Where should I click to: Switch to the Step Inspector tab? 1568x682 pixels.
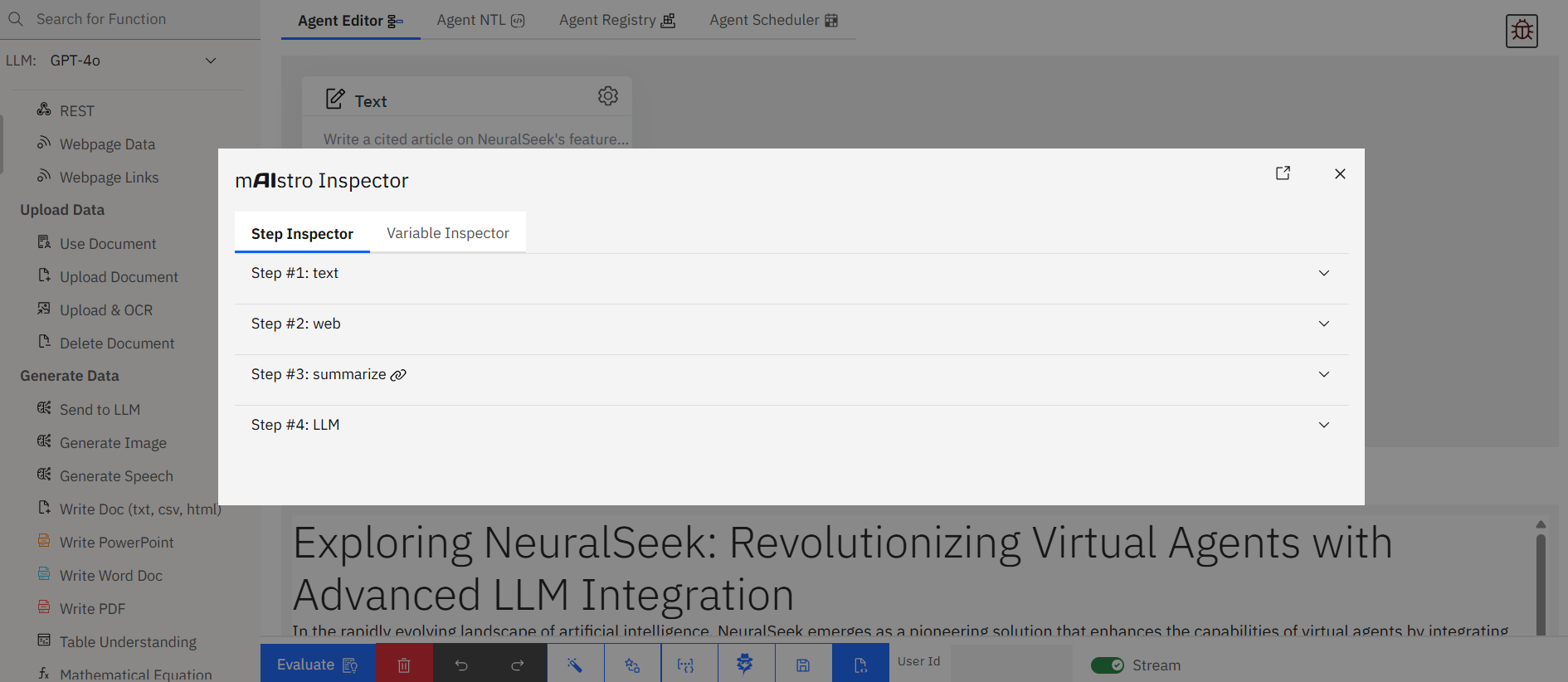(302, 233)
